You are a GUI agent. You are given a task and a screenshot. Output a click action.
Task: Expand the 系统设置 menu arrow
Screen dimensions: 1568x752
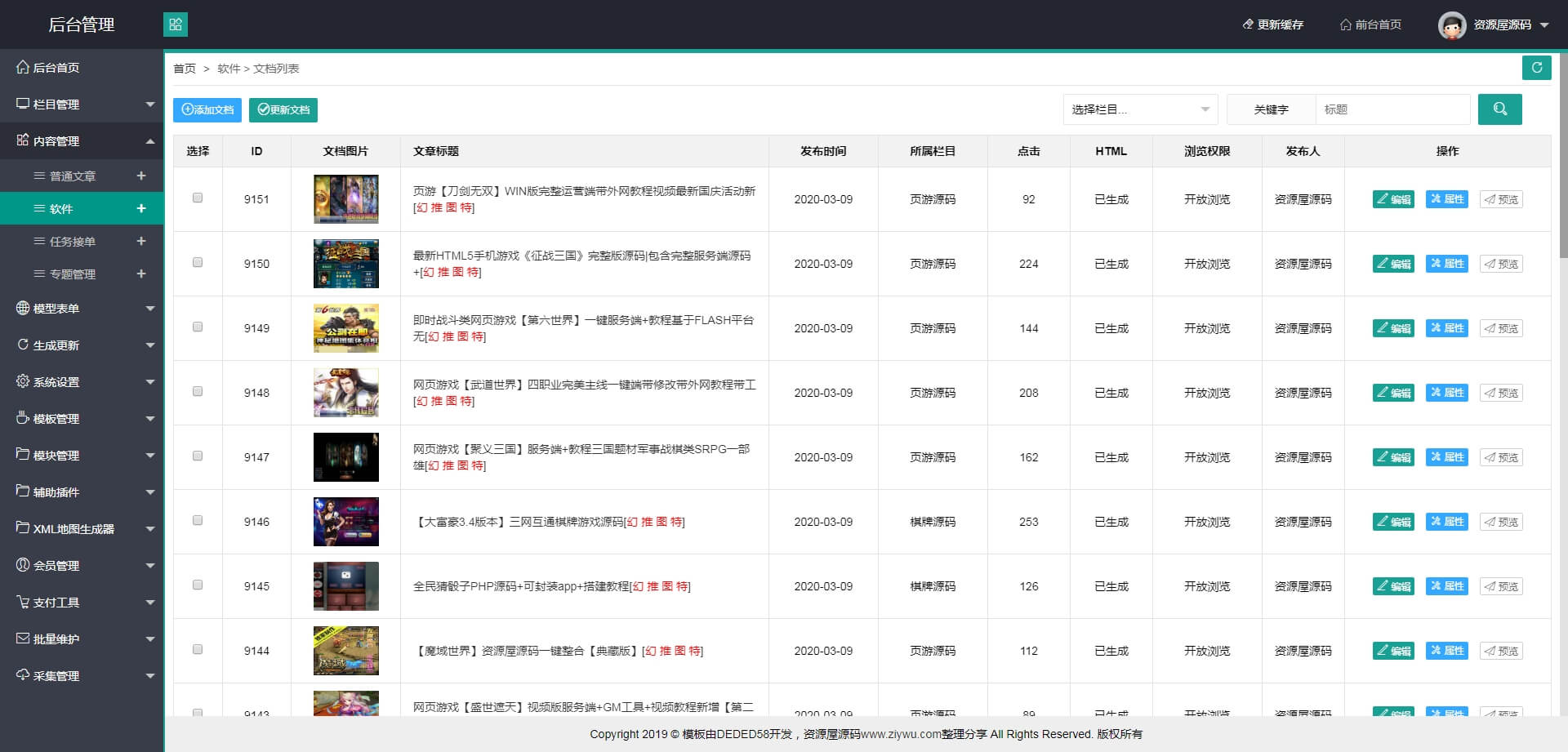click(150, 382)
